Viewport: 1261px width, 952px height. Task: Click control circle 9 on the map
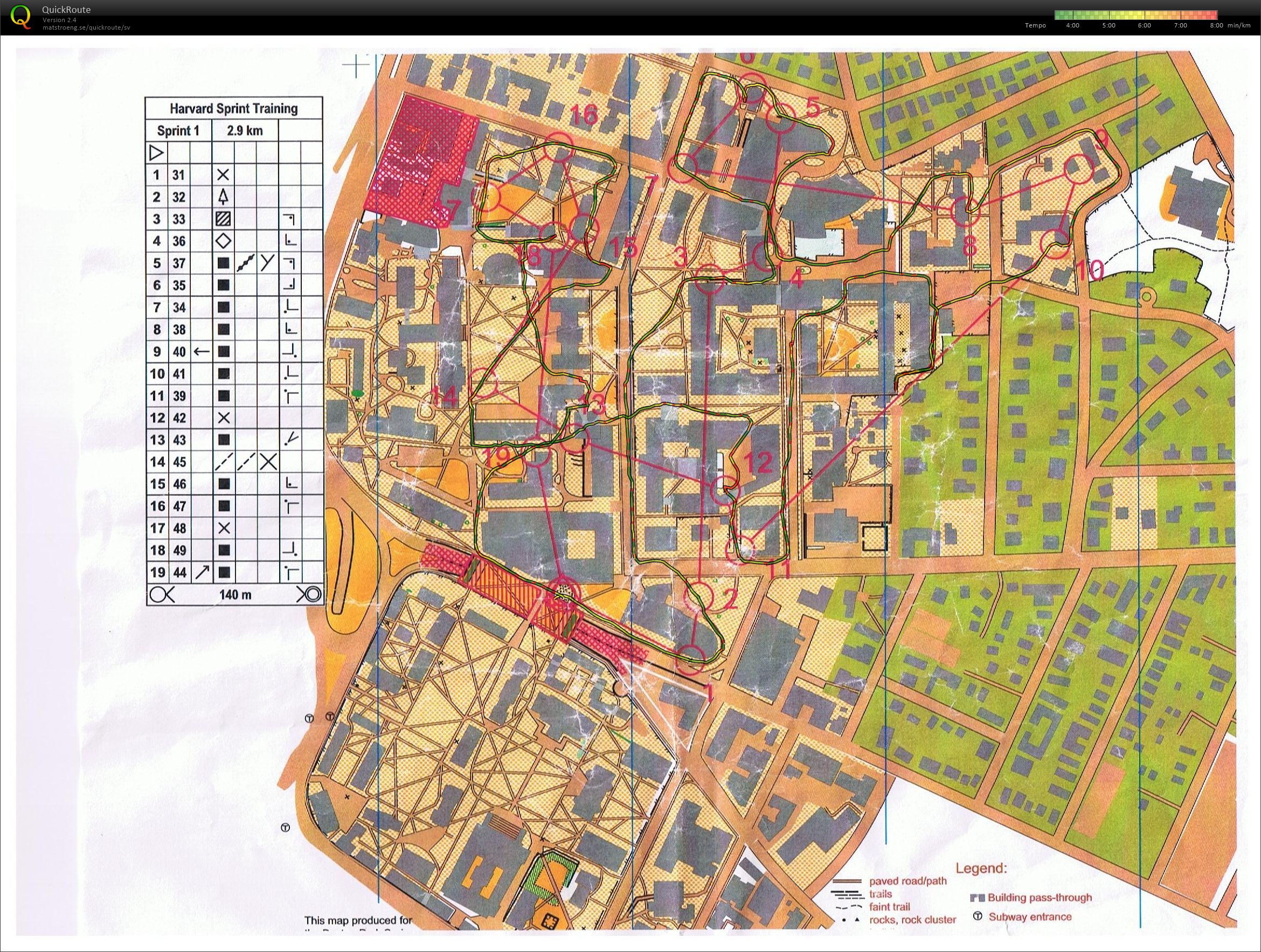tap(1078, 169)
